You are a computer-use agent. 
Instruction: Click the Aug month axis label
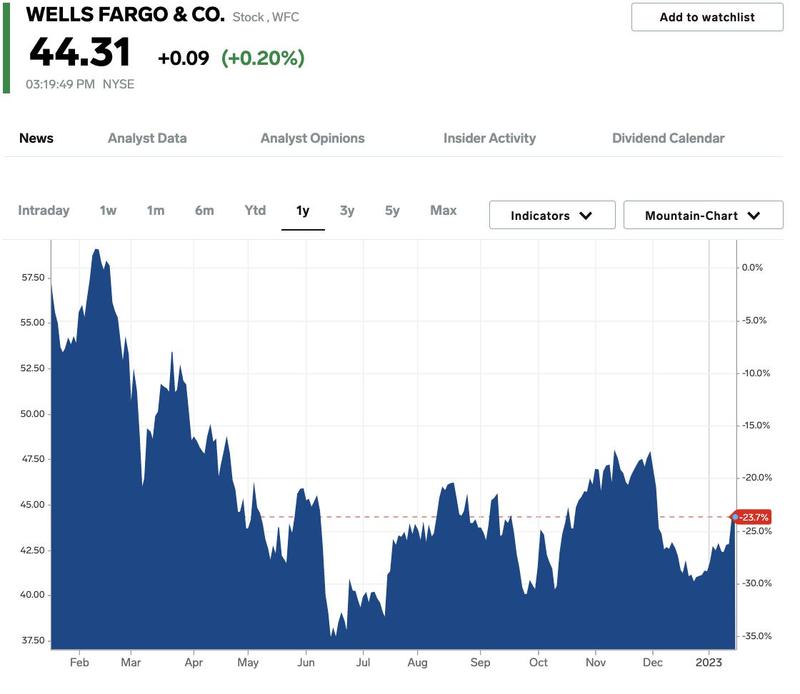[x=417, y=663]
